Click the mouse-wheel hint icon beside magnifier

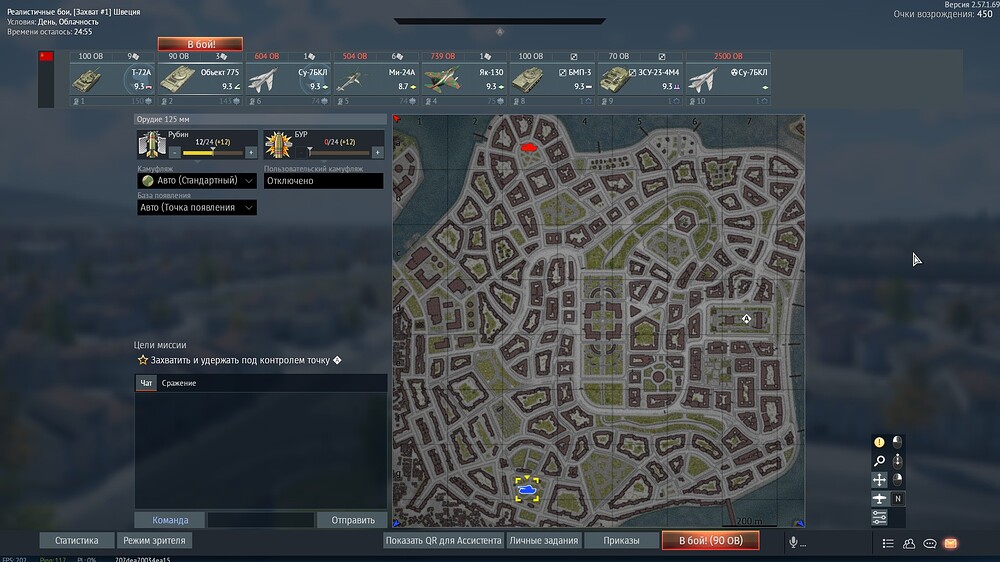pos(897,461)
